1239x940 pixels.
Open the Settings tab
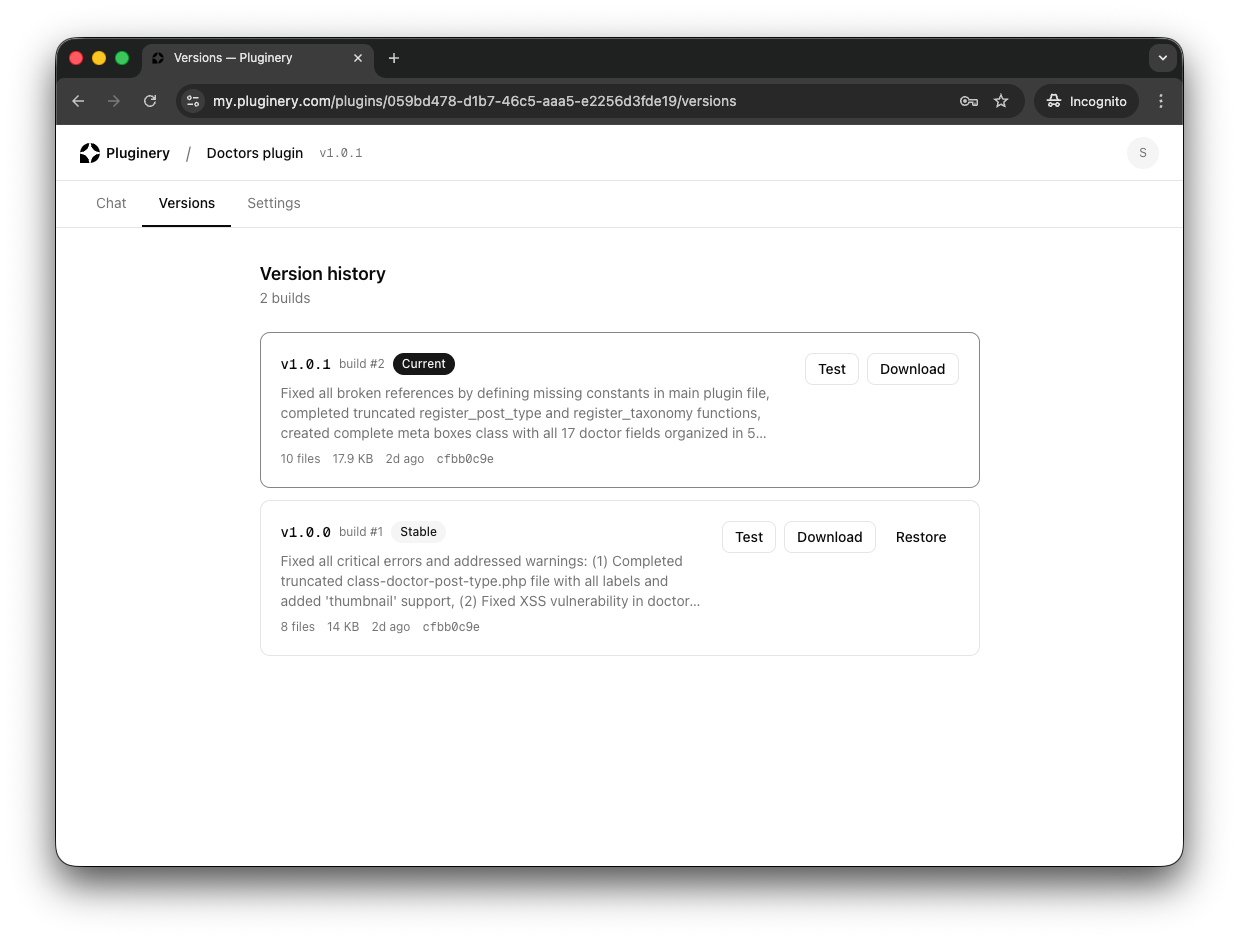pos(274,203)
